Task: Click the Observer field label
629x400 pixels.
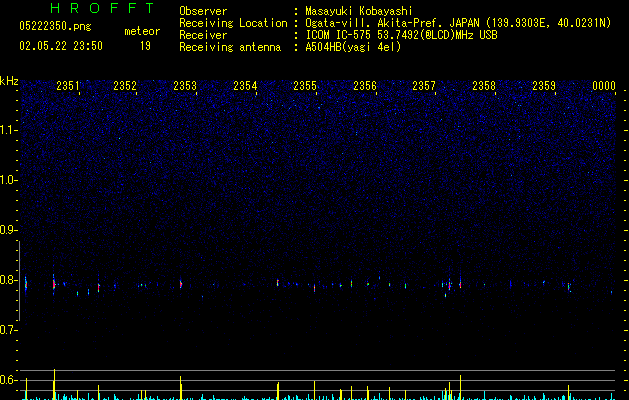Action: pos(203,11)
